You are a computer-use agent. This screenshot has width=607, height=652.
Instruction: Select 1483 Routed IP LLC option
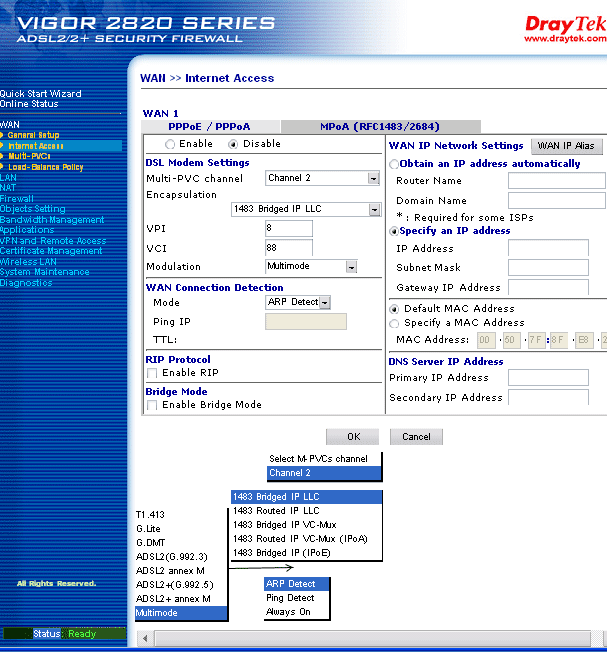tap(306, 511)
